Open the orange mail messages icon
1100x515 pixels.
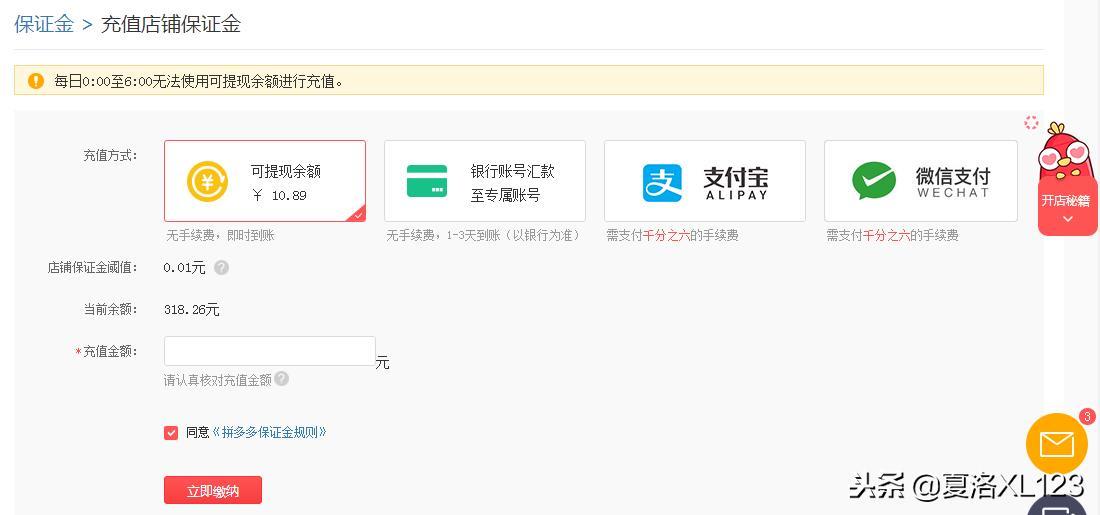1057,443
